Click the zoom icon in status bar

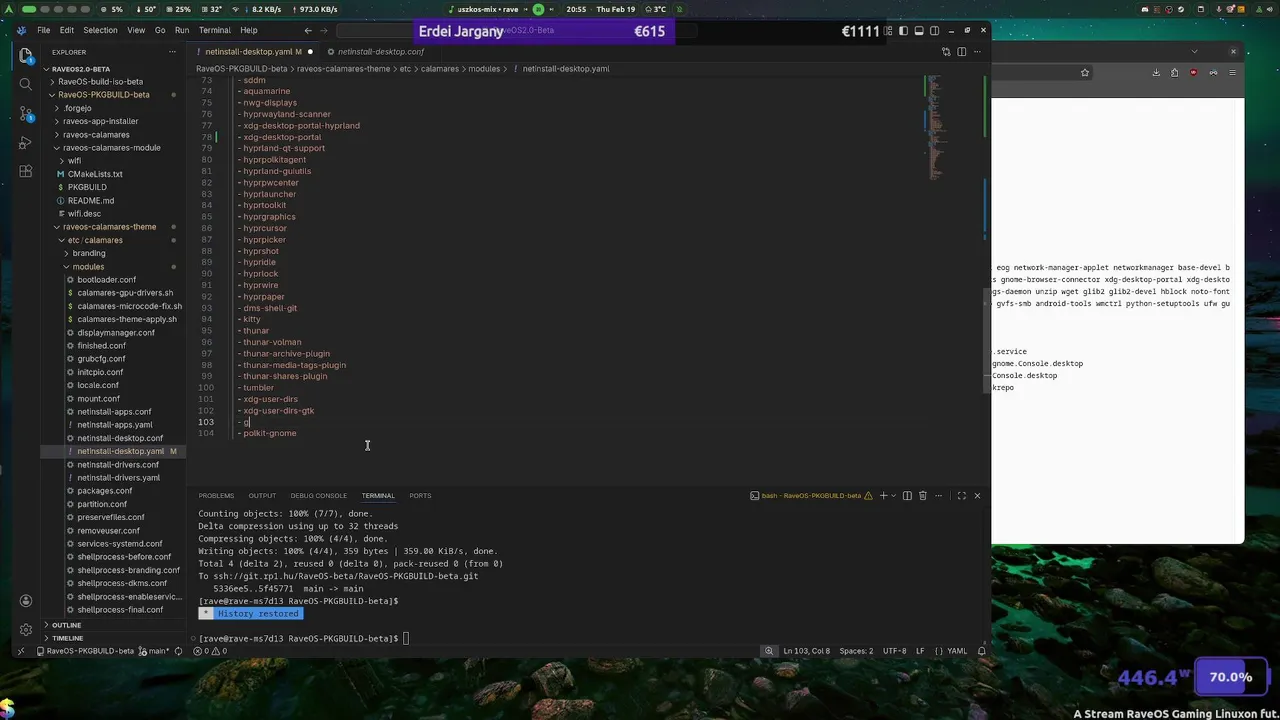click(x=769, y=651)
